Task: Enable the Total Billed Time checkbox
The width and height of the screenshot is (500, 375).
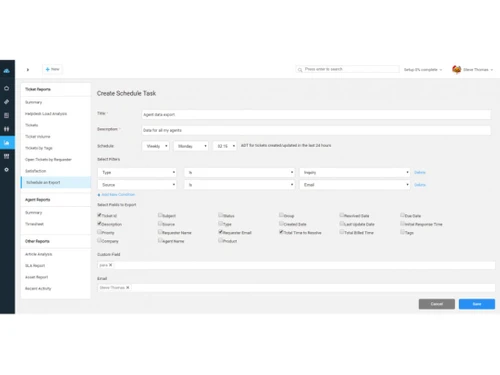Action: tap(342, 232)
